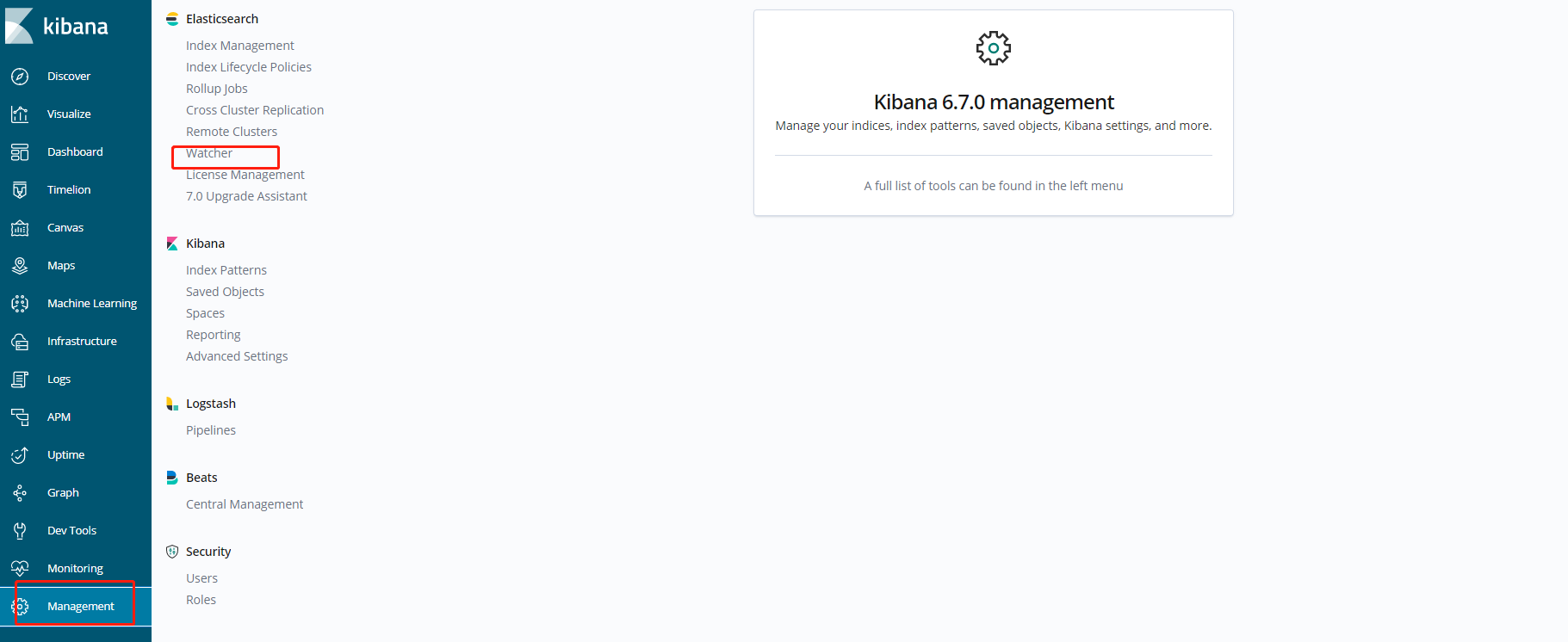Open Index Lifecycle Policies link
The height and width of the screenshot is (642, 1568).
pyautogui.click(x=249, y=67)
